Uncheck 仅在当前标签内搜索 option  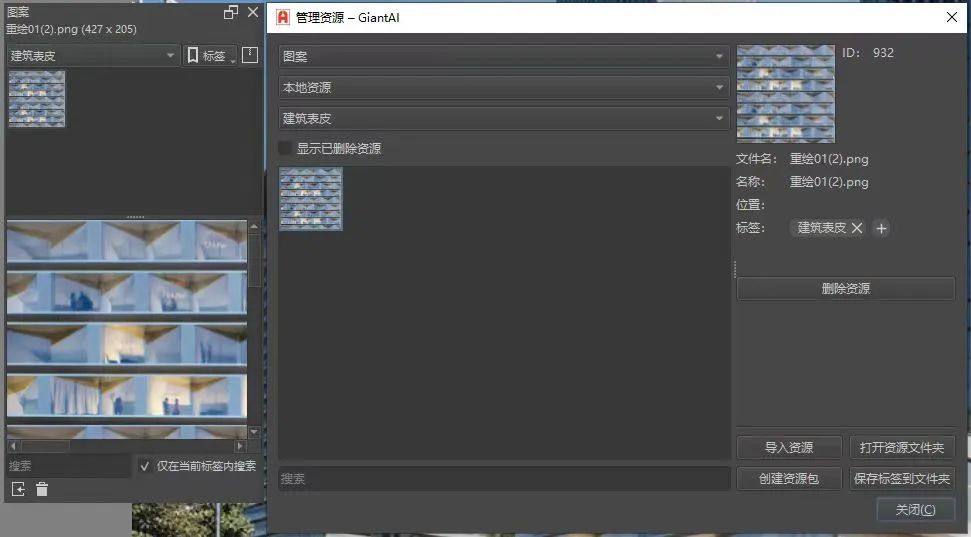point(145,466)
